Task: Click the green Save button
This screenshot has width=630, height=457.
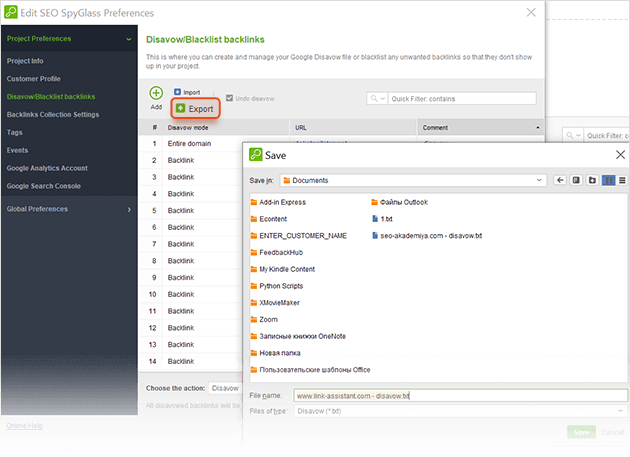Action: (x=581, y=432)
